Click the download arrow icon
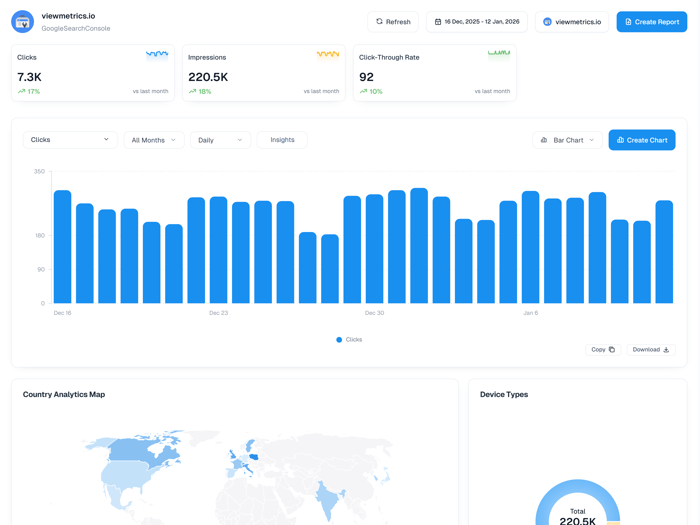Image resolution: width=700 pixels, height=525 pixels. (x=666, y=350)
